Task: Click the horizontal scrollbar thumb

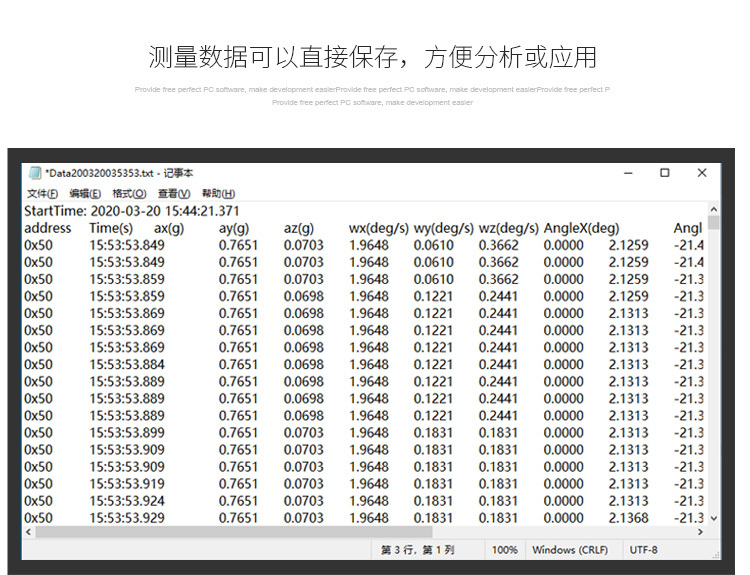Action: (220, 532)
